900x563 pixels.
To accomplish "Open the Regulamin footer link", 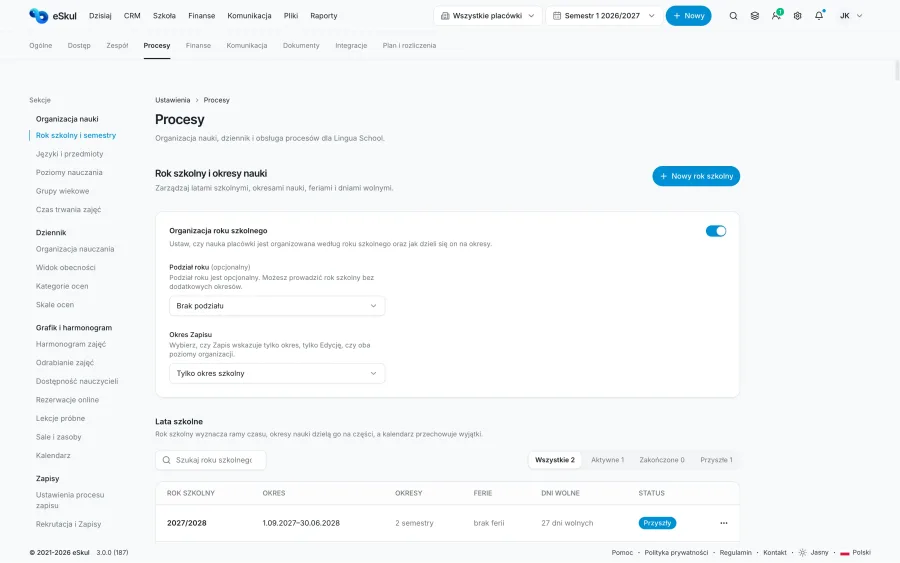I will coord(735,553).
